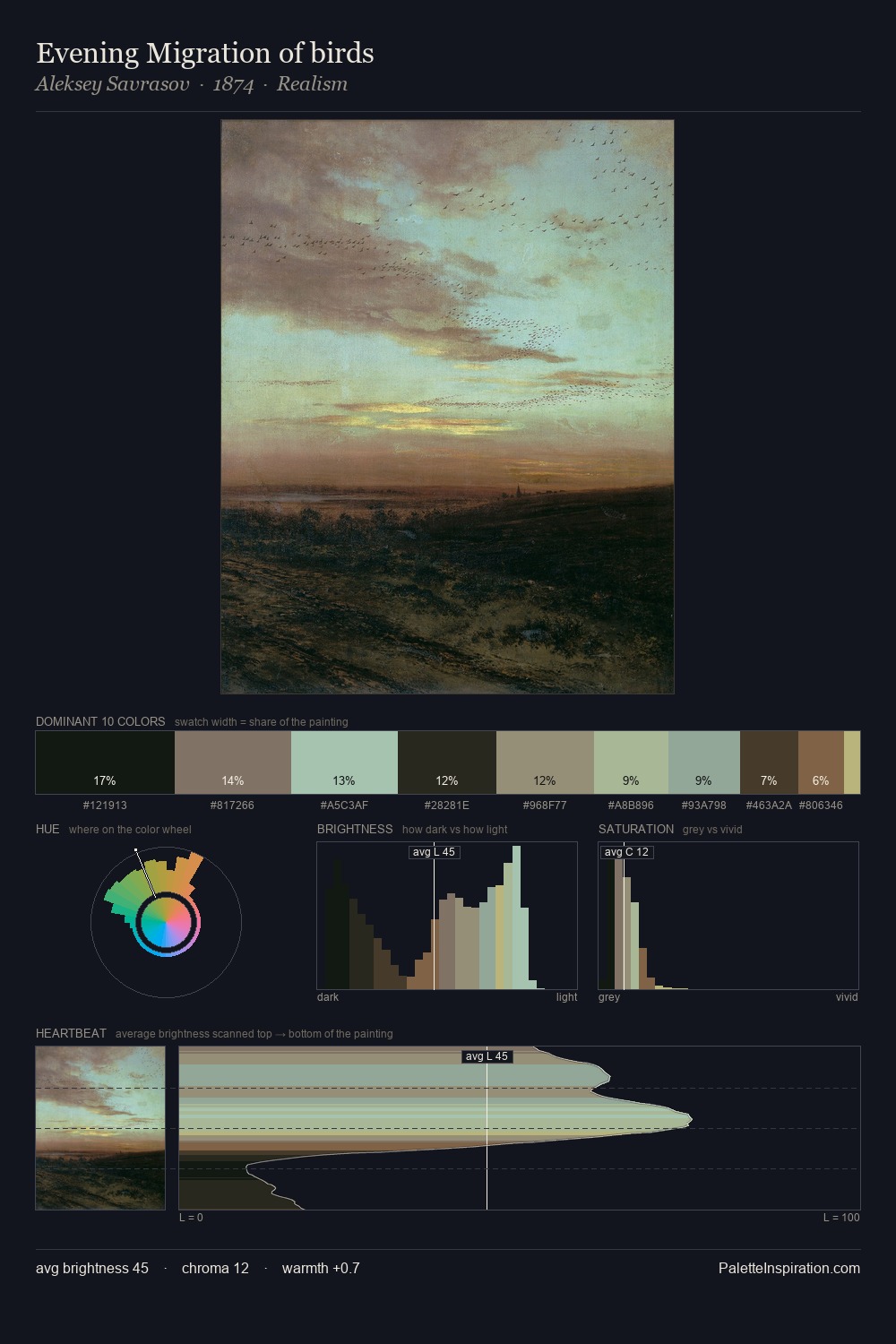This screenshot has height=1344, width=896.
Task: Click the hex code label "#A5C3AF"
Action: 344,806
